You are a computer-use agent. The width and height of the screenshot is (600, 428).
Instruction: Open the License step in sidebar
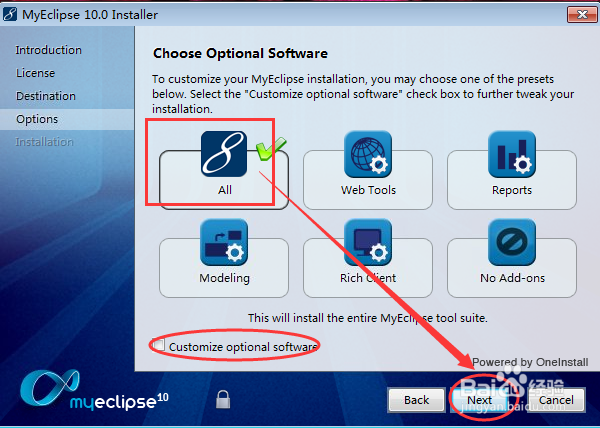(x=35, y=73)
